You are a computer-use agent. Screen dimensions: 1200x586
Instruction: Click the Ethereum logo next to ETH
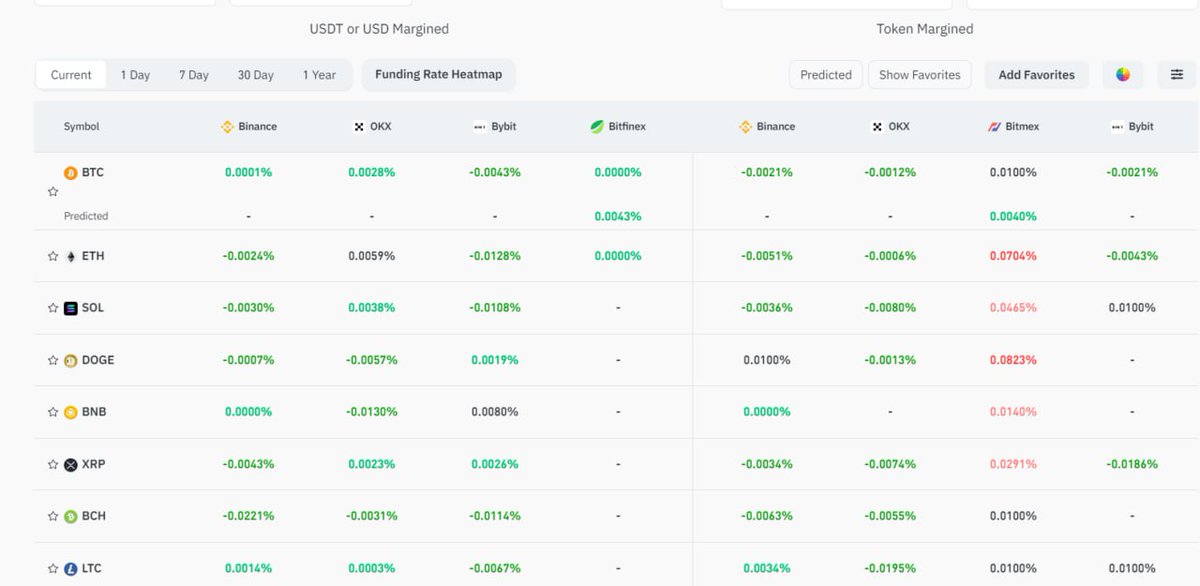pos(69,255)
